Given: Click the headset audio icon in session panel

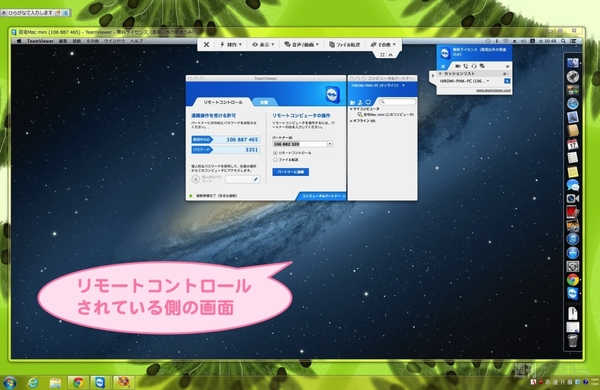Looking at the screenshot, I should pos(474,66).
